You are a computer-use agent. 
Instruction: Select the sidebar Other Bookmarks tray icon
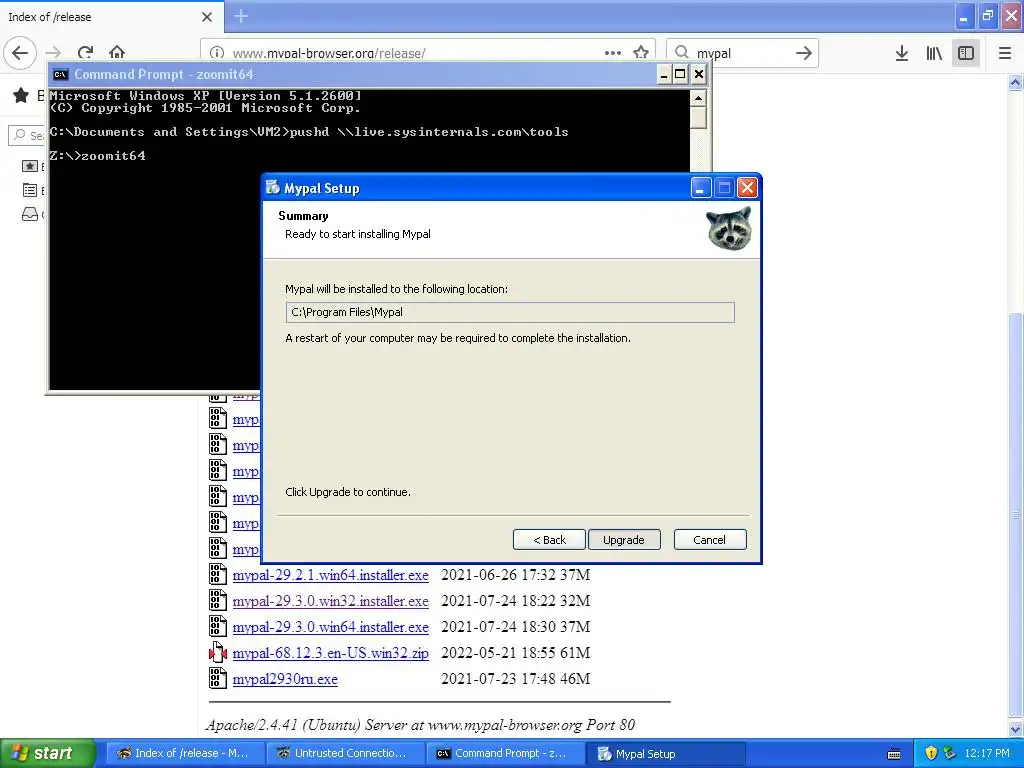point(30,214)
